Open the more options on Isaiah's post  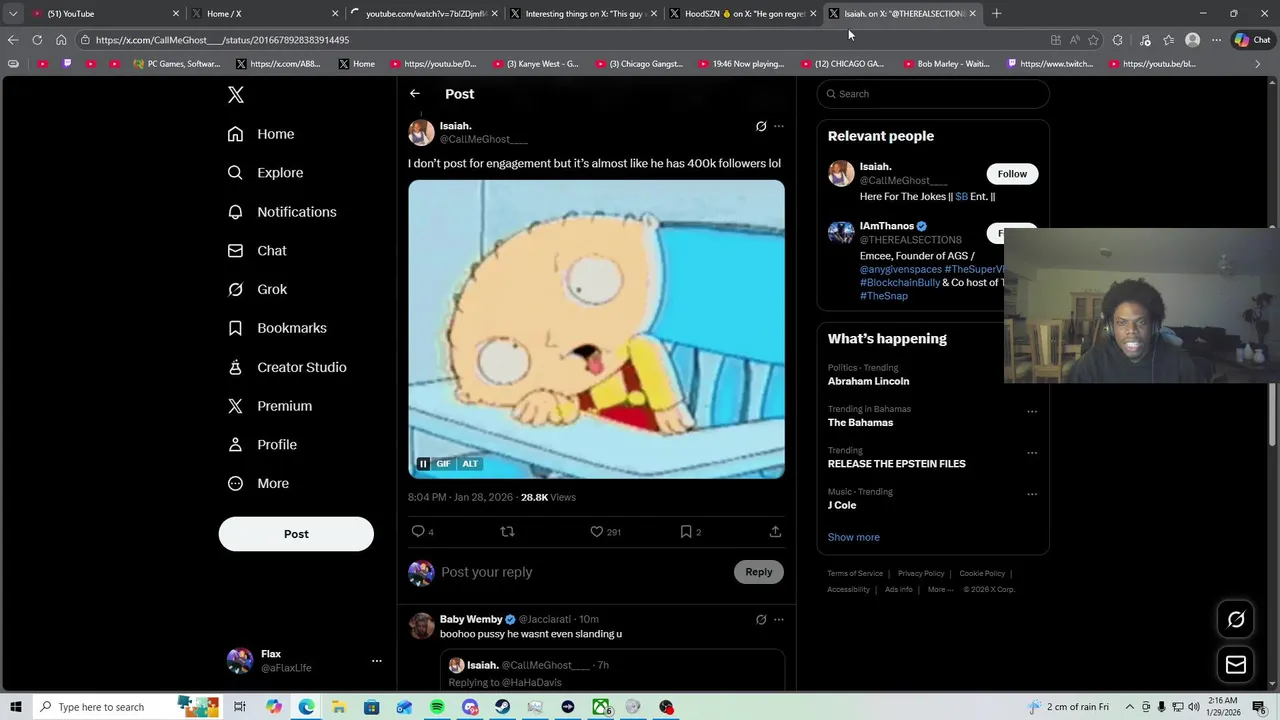[x=779, y=127]
